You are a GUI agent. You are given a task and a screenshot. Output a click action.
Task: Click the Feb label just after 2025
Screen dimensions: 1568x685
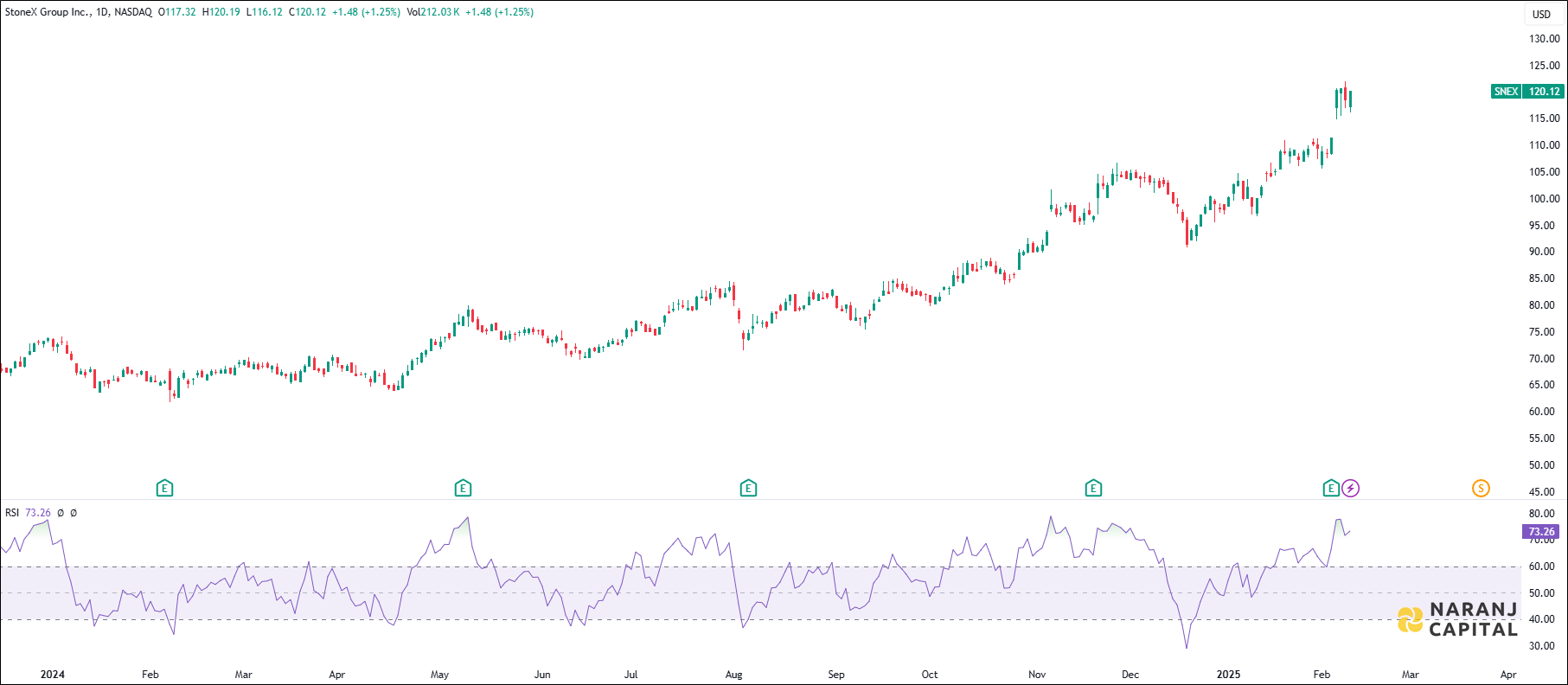pyautogui.click(x=1322, y=675)
